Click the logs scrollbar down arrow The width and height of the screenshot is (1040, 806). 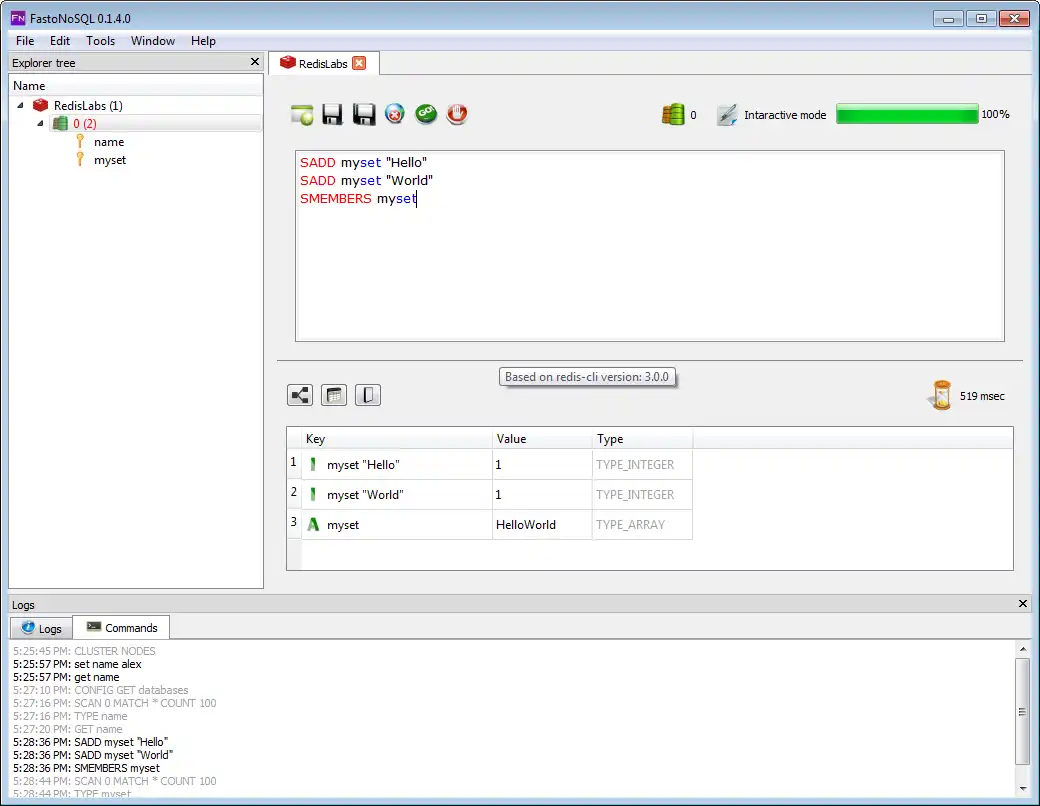[1022, 788]
